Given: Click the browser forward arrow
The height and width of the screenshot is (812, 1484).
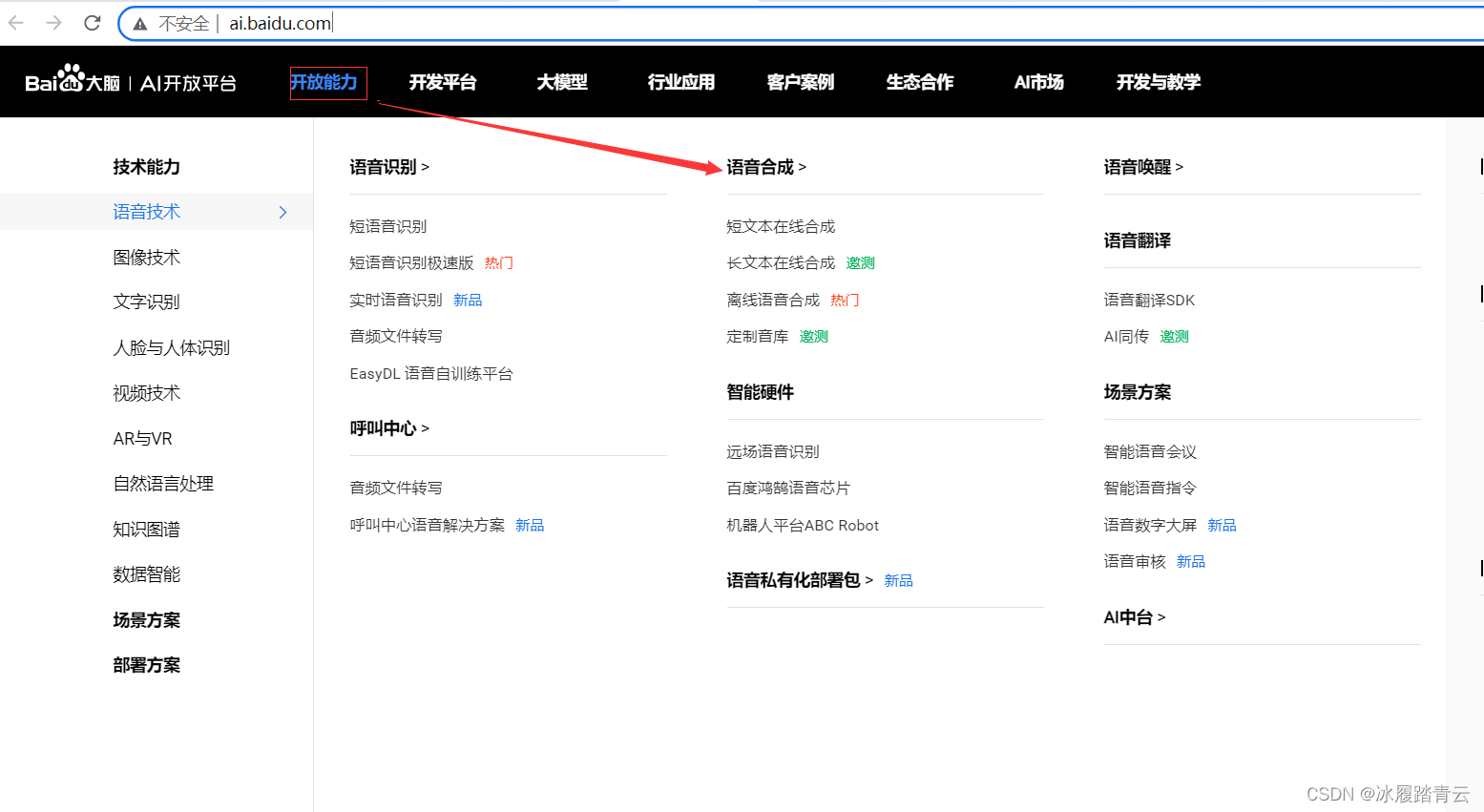Looking at the screenshot, I should [x=54, y=22].
